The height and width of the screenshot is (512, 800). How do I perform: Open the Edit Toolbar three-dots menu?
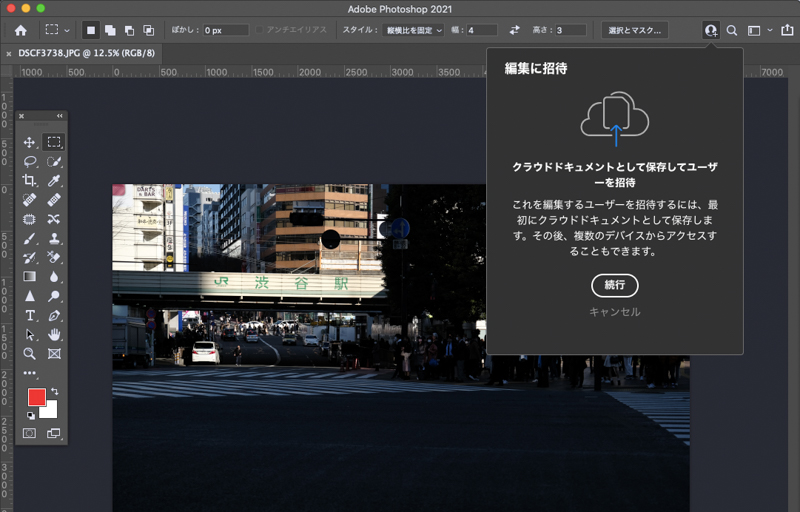[x=30, y=373]
